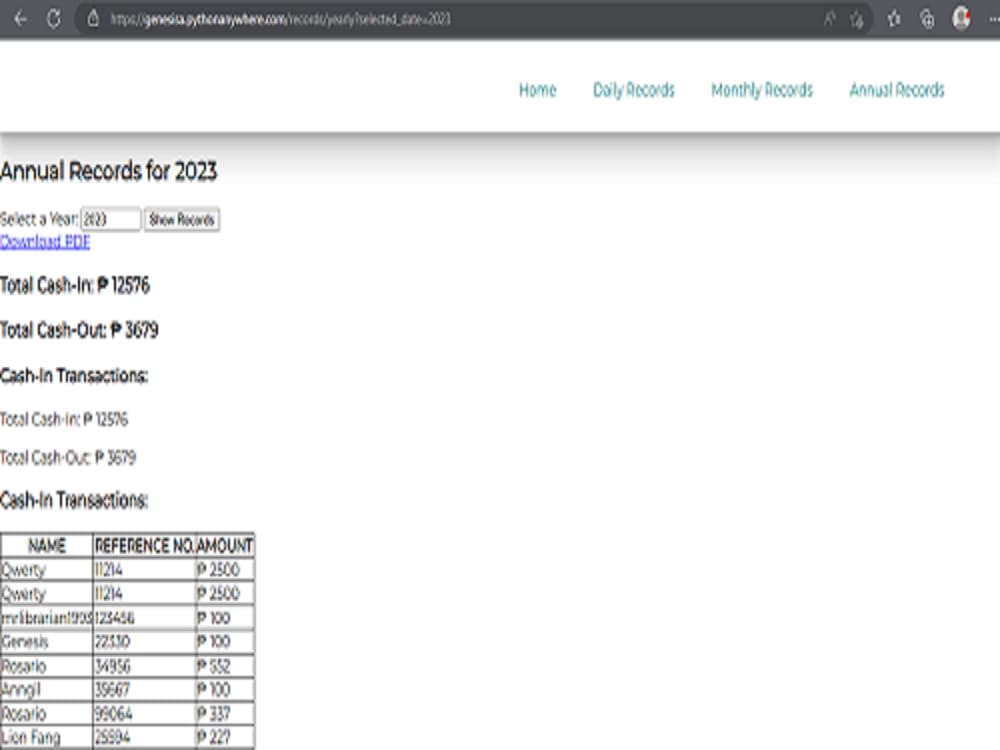
Task: Click the Genesis name cell
Action: (x=47, y=642)
